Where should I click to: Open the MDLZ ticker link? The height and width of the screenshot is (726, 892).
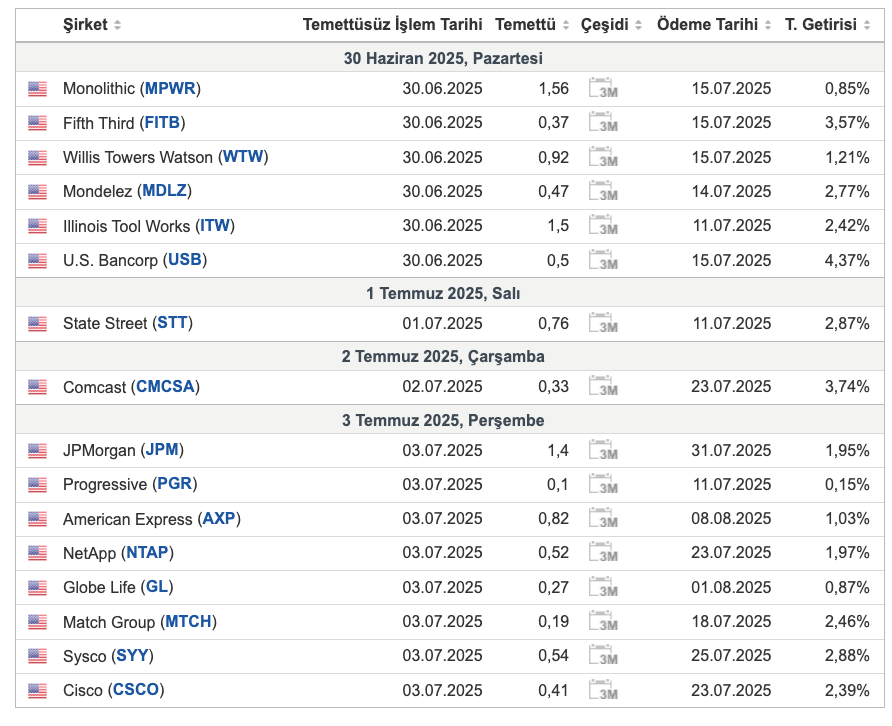pyautogui.click(x=164, y=191)
